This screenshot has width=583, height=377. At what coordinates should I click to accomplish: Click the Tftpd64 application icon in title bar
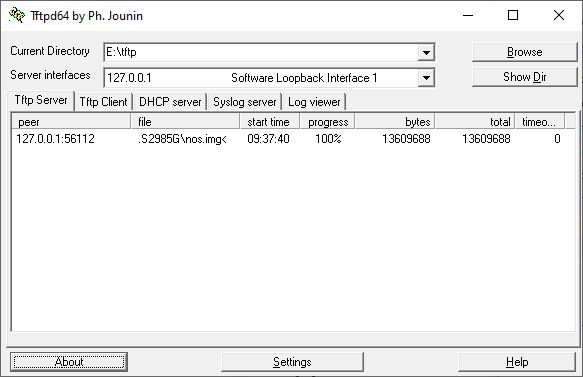[x=17, y=15]
